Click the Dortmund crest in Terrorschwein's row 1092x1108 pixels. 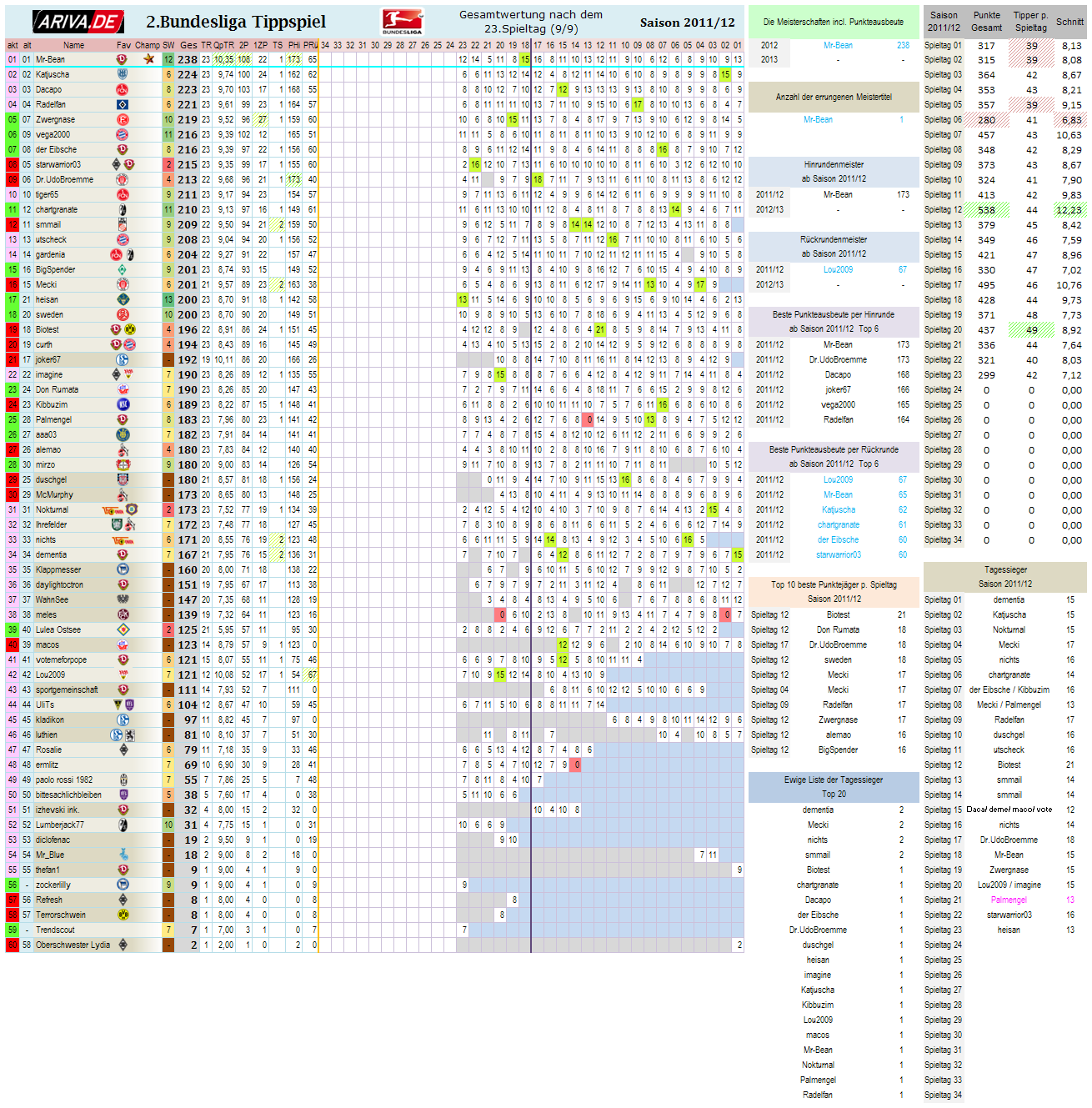pos(123,915)
